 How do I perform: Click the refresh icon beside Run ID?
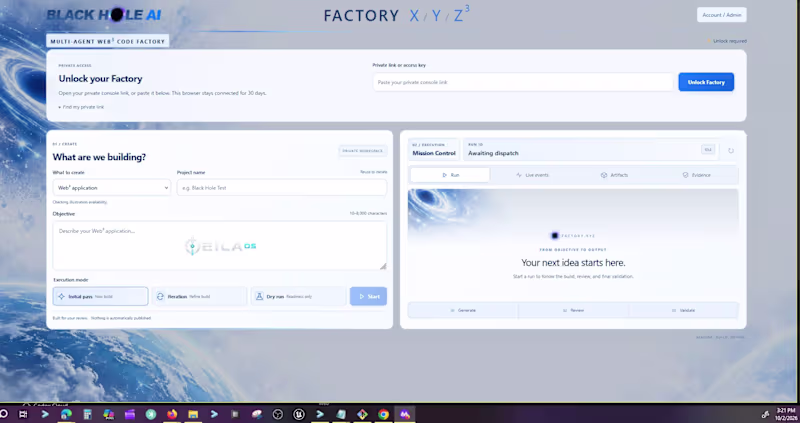[x=731, y=151]
